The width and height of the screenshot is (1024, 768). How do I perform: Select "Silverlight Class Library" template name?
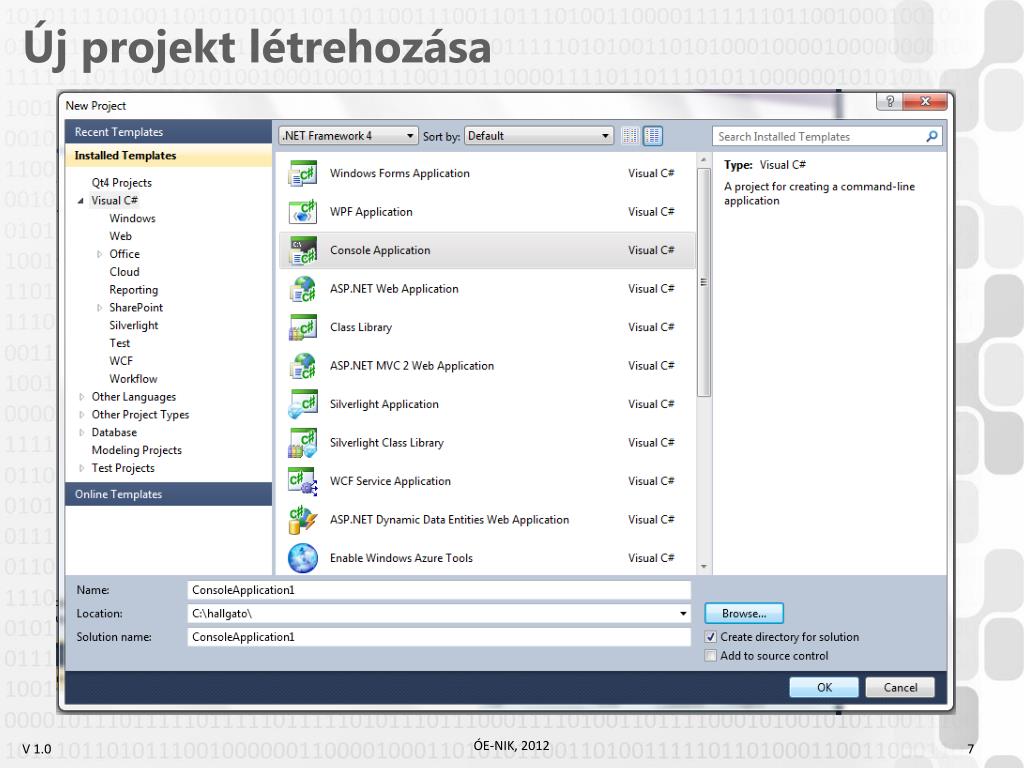point(387,443)
